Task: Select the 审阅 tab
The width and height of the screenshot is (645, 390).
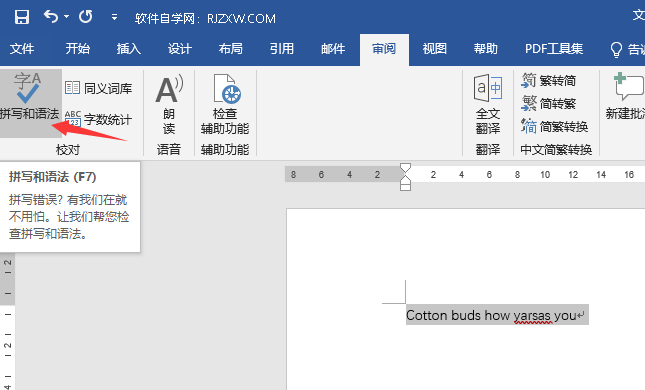Action: click(x=384, y=49)
